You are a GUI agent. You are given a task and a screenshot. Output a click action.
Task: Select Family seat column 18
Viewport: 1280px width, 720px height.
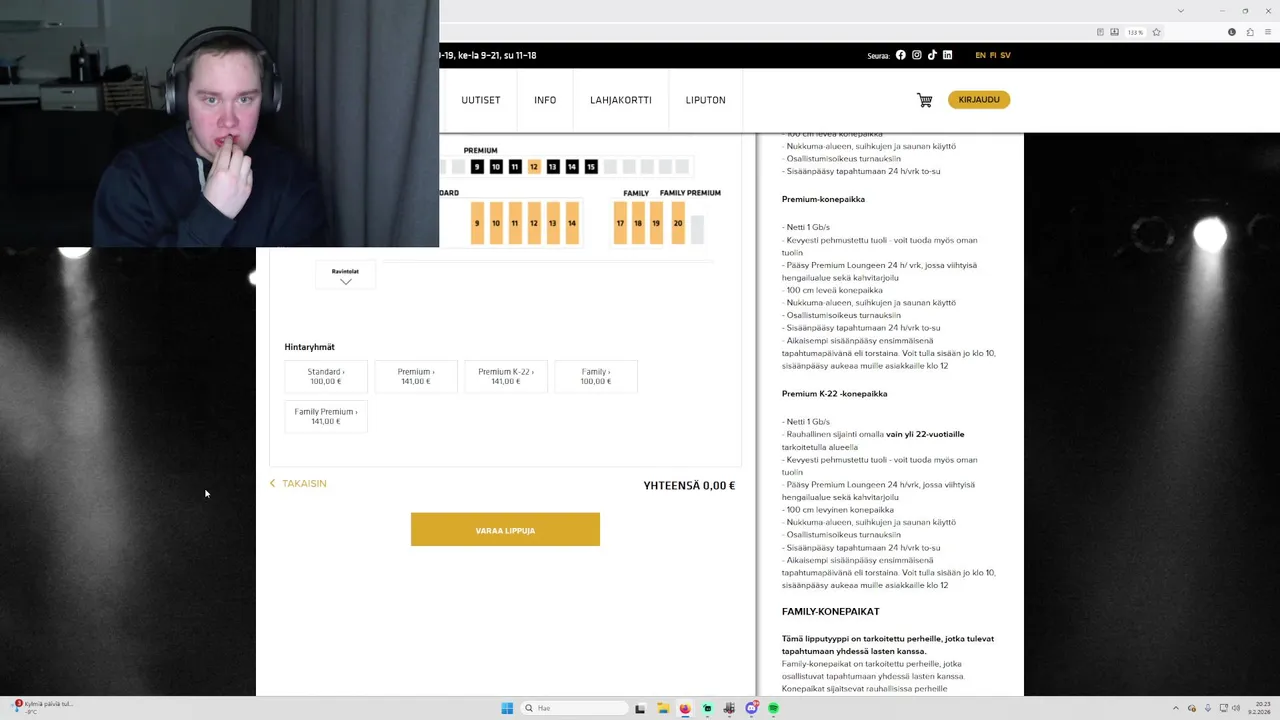click(638, 223)
